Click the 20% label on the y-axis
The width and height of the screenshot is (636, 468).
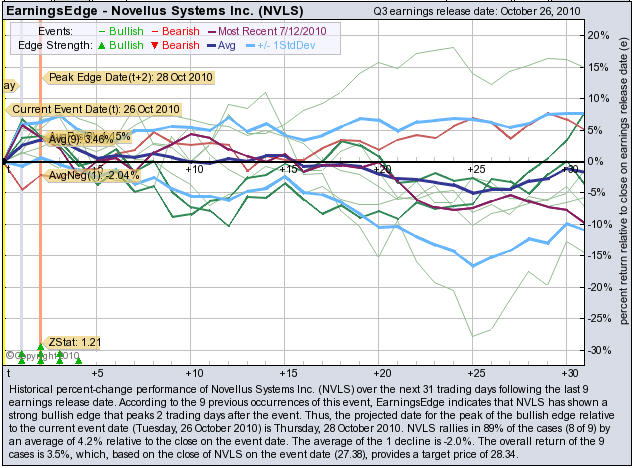pos(598,35)
